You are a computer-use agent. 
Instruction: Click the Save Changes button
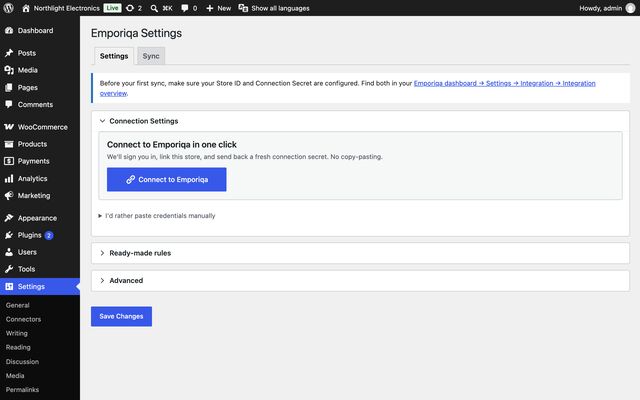[x=121, y=316]
